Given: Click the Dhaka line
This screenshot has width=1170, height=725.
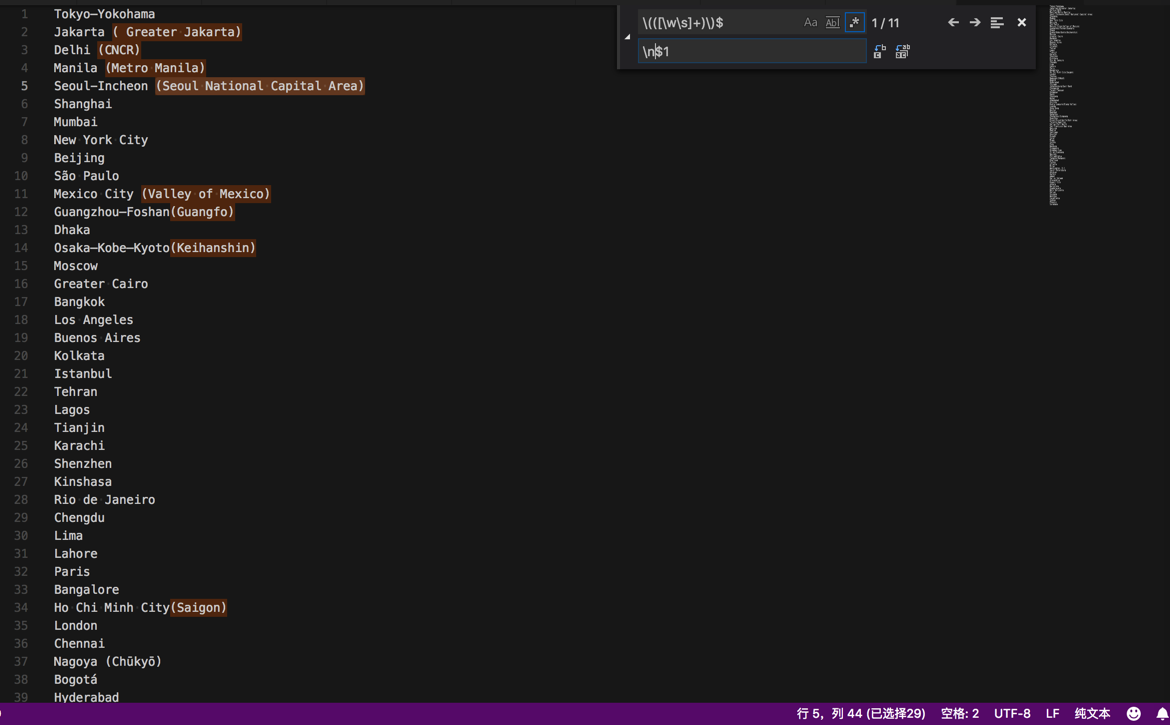Looking at the screenshot, I should pos(72,230).
